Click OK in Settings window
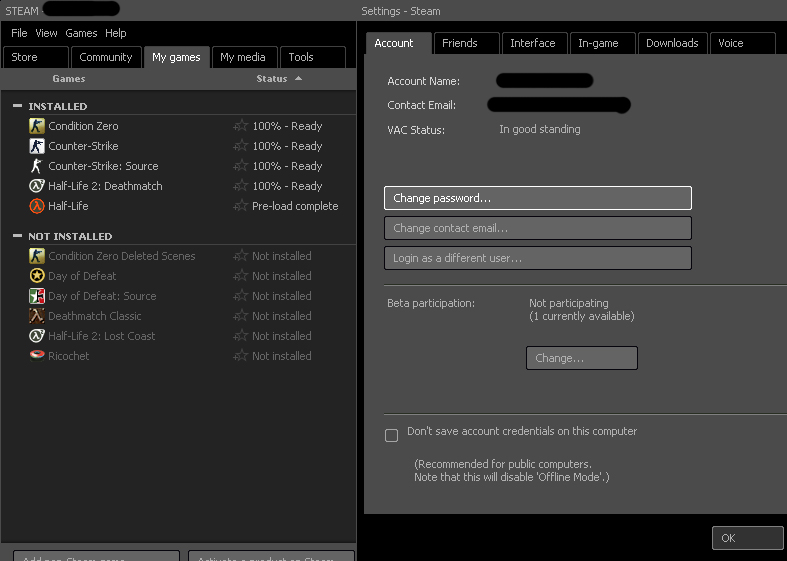787x561 pixels. tap(747, 538)
